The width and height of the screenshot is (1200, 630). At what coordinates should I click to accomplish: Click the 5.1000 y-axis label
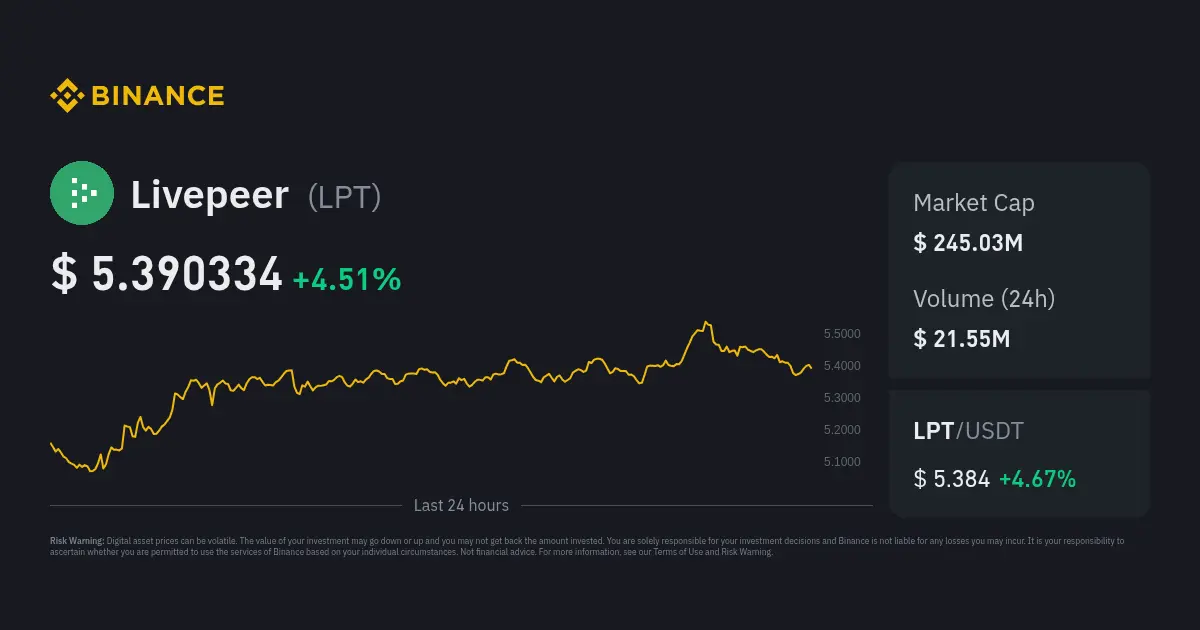pos(841,462)
